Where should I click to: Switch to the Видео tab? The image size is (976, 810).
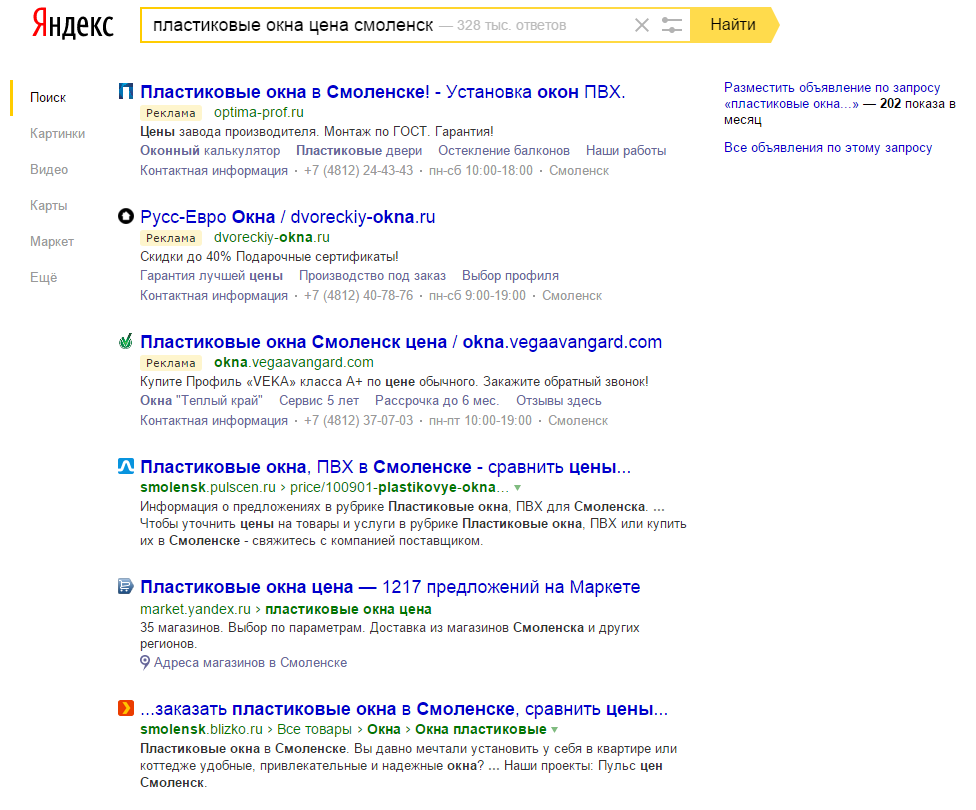pos(49,170)
